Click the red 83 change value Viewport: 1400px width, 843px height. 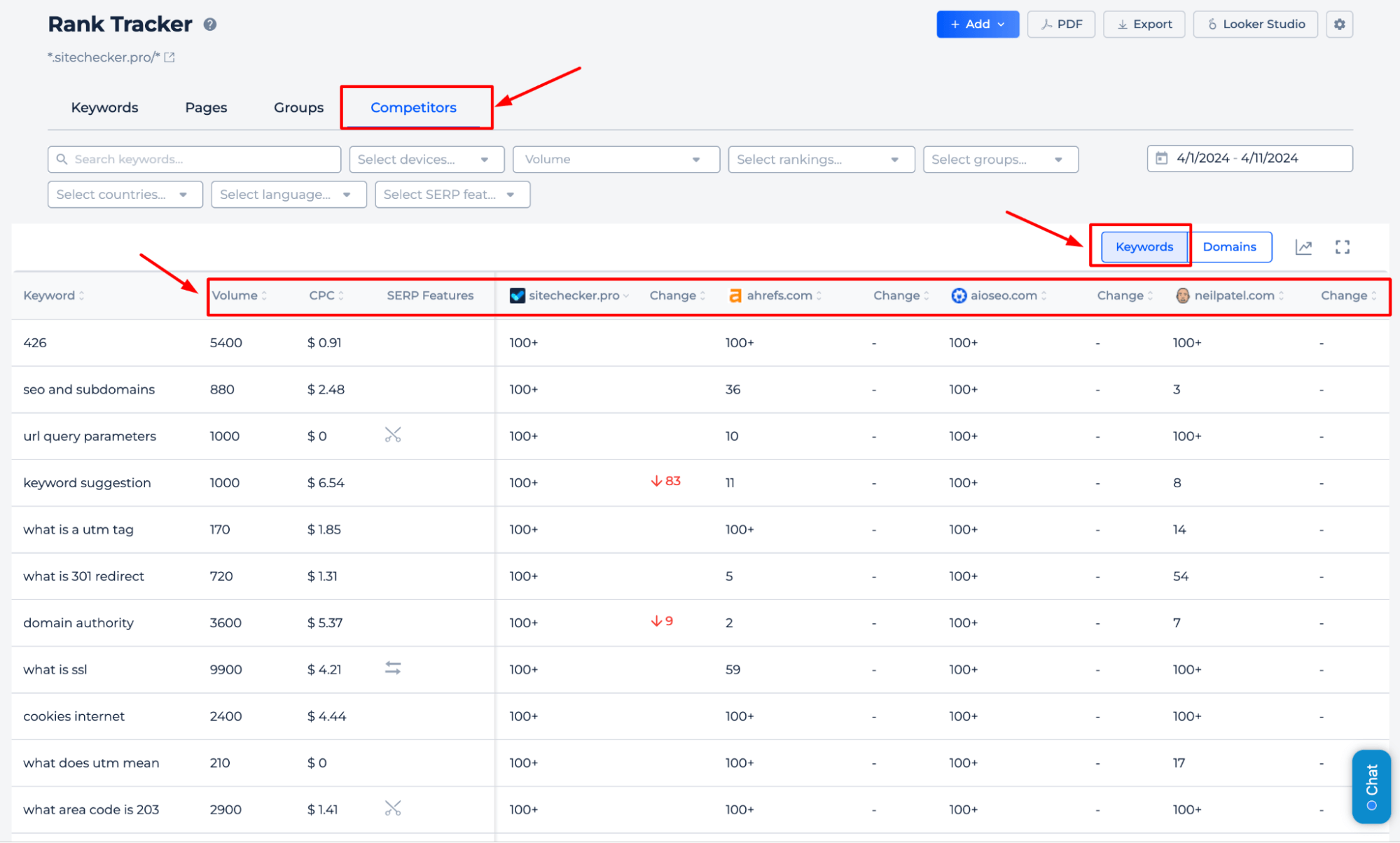click(x=665, y=481)
